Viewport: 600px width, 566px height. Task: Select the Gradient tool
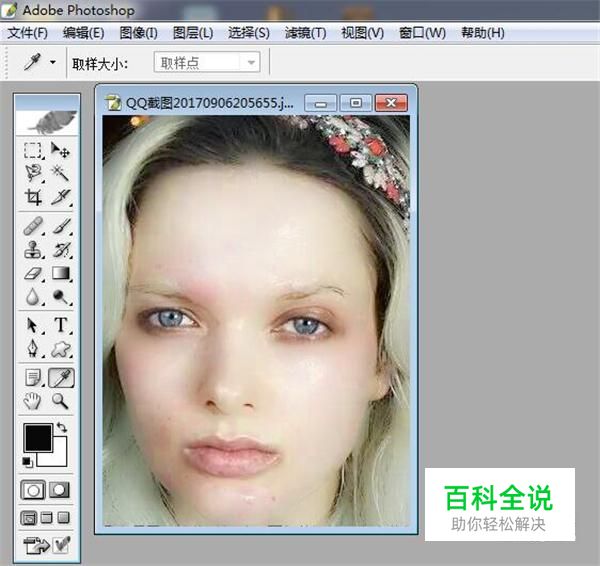60,273
